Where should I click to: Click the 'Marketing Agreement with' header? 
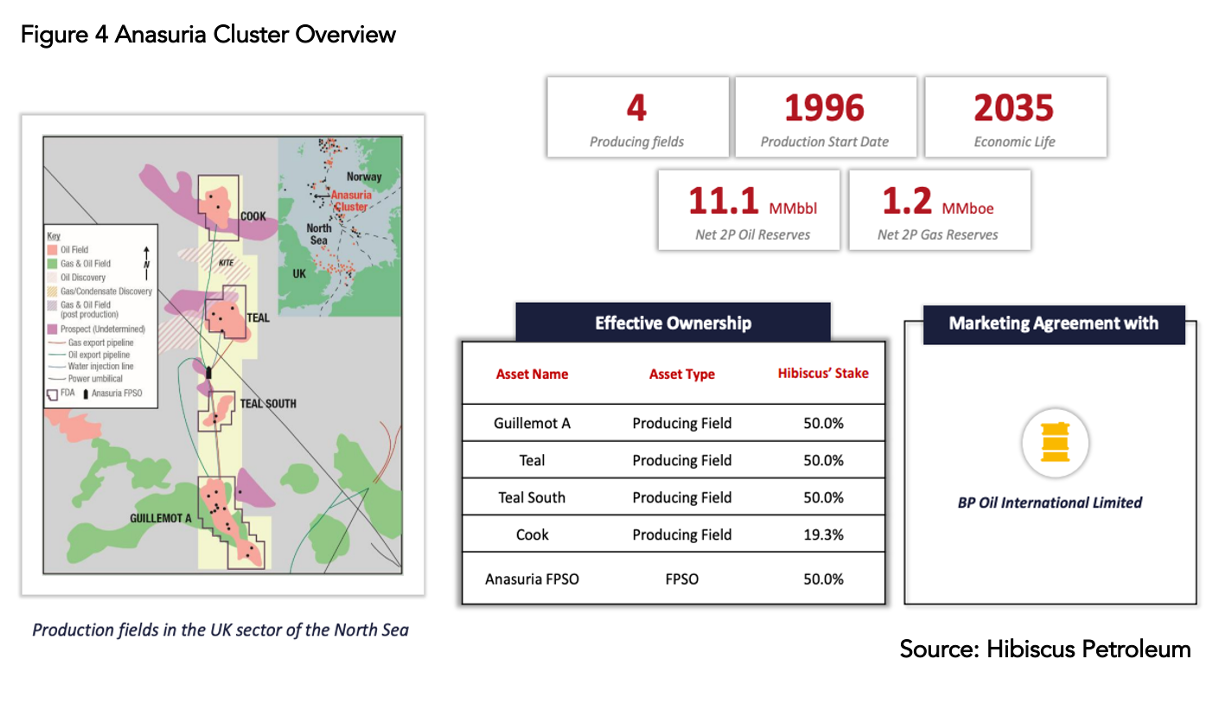click(x=1053, y=323)
